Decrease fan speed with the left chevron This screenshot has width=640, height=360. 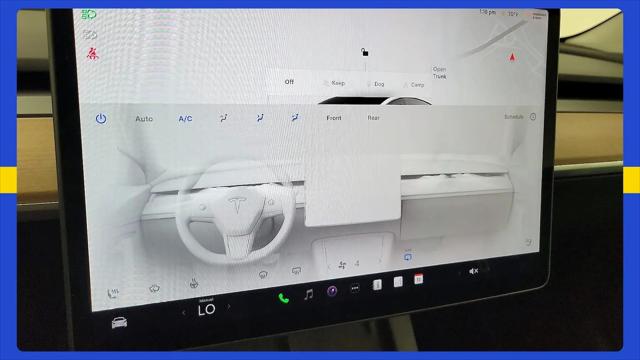pyautogui.click(x=329, y=267)
